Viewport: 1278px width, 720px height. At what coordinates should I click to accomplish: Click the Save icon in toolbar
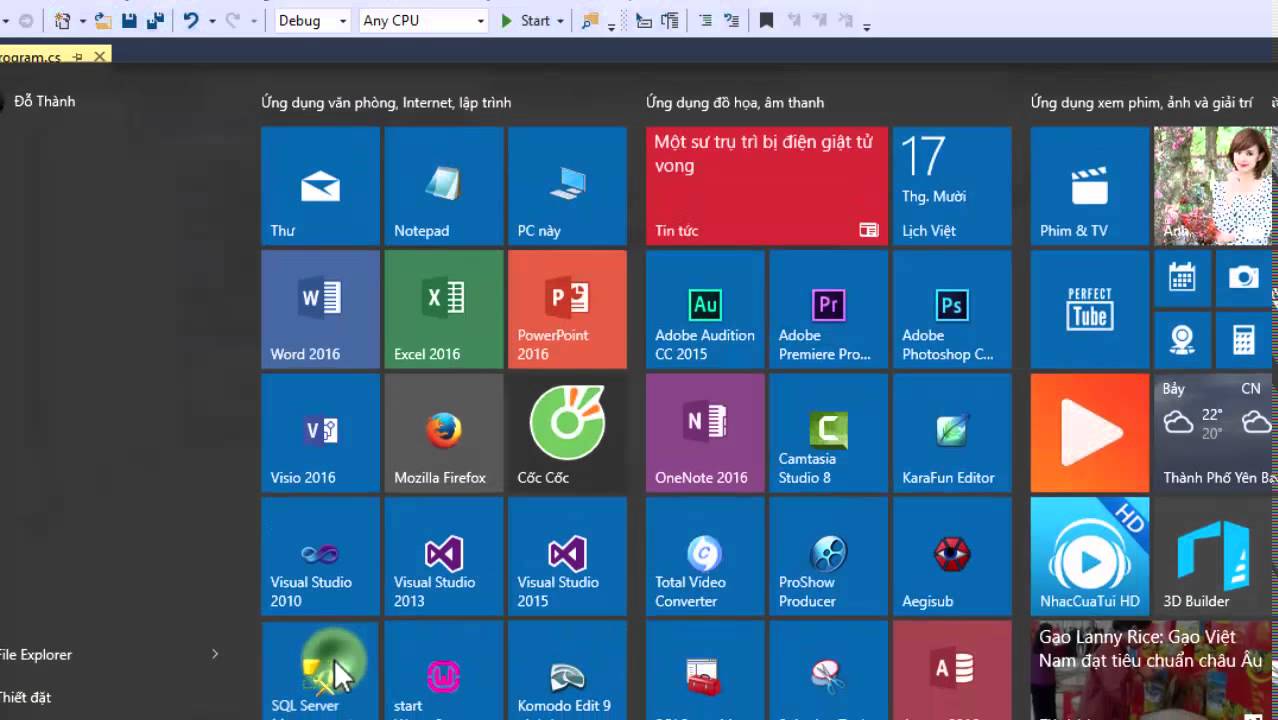pyautogui.click(x=129, y=20)
